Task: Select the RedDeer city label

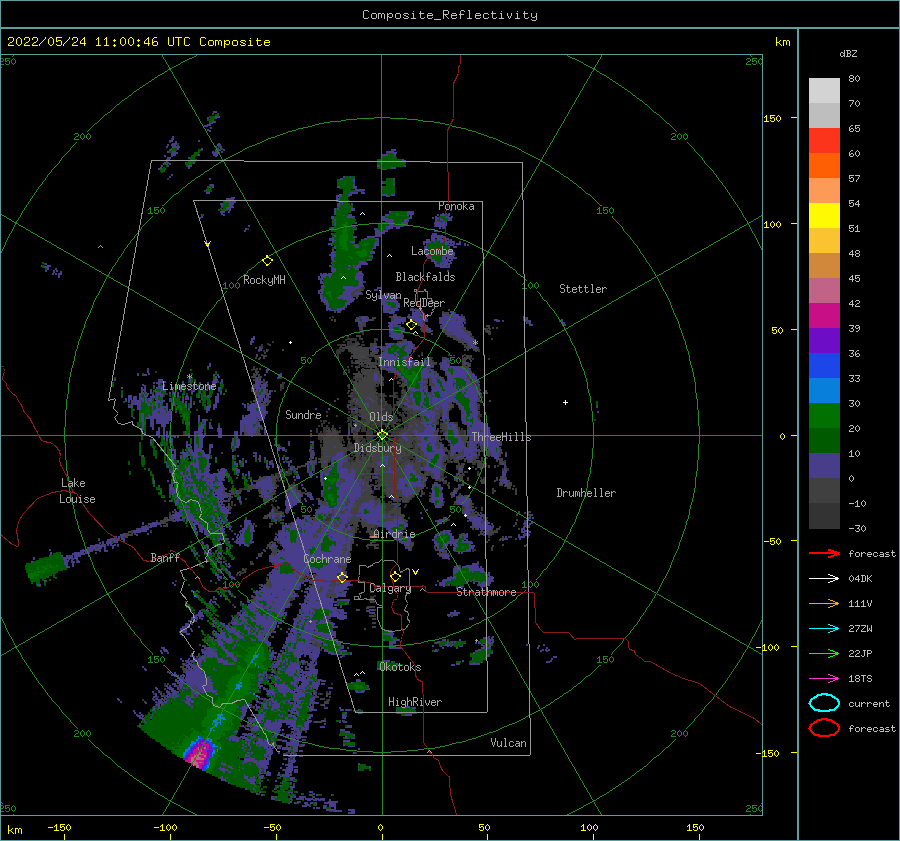Action: [x=424, y=303]
